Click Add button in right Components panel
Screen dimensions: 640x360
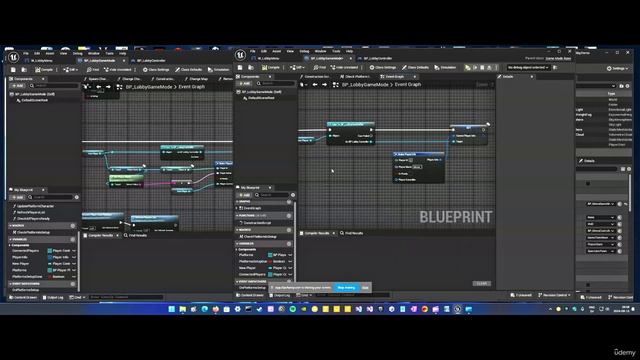click(245, 83)
